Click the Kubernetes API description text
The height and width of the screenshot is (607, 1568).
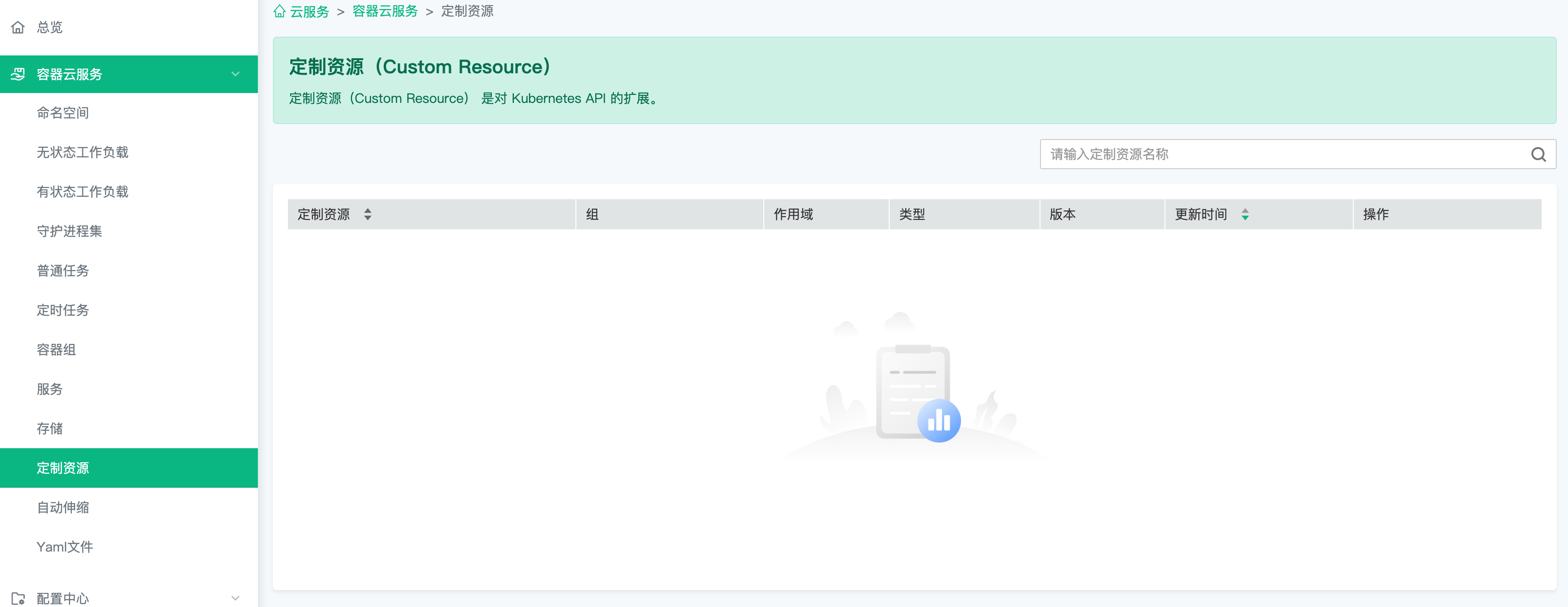point(475,98)
